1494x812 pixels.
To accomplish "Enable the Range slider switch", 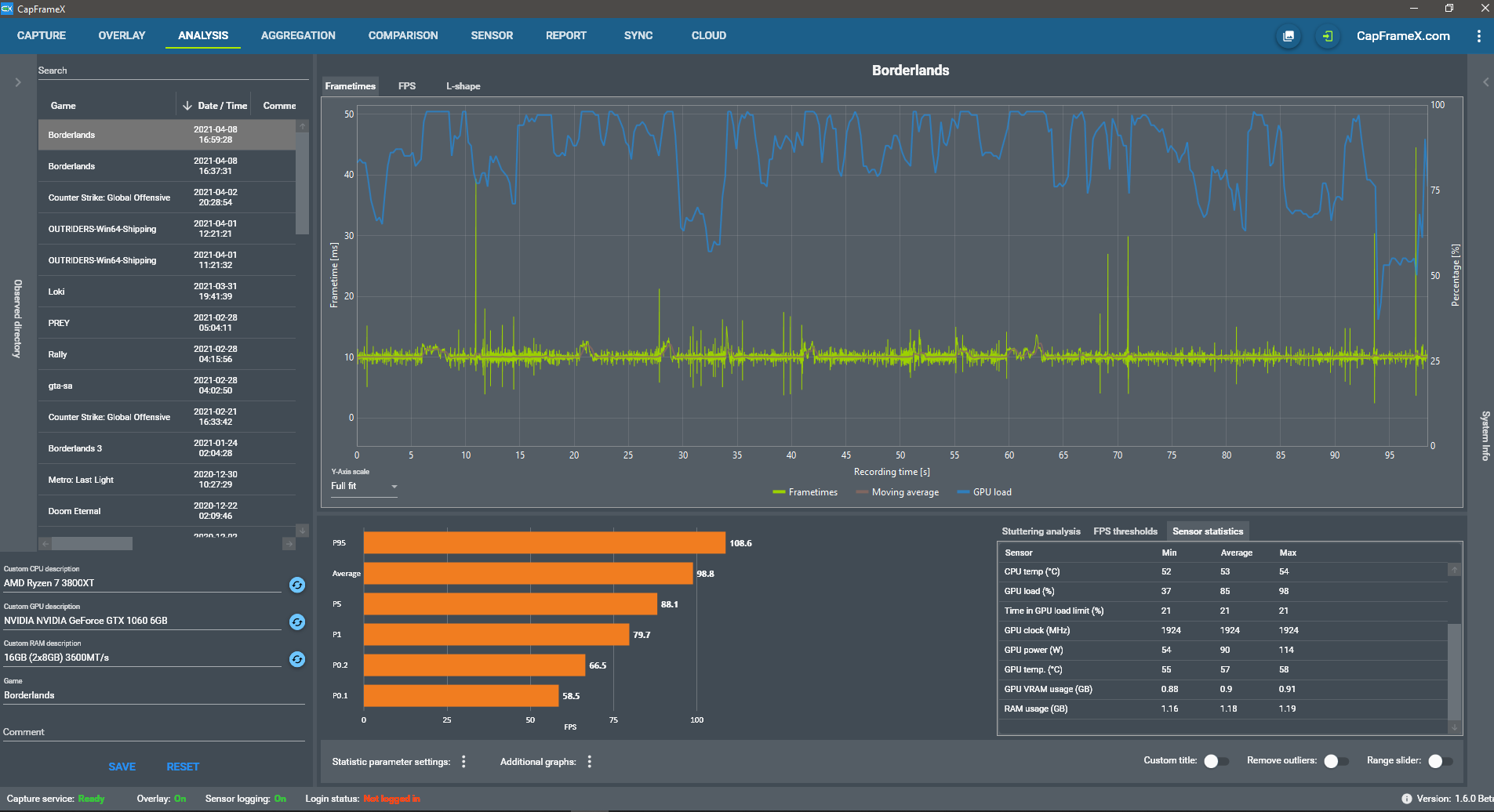I will pyautogui.click(x=1440, y=761).
